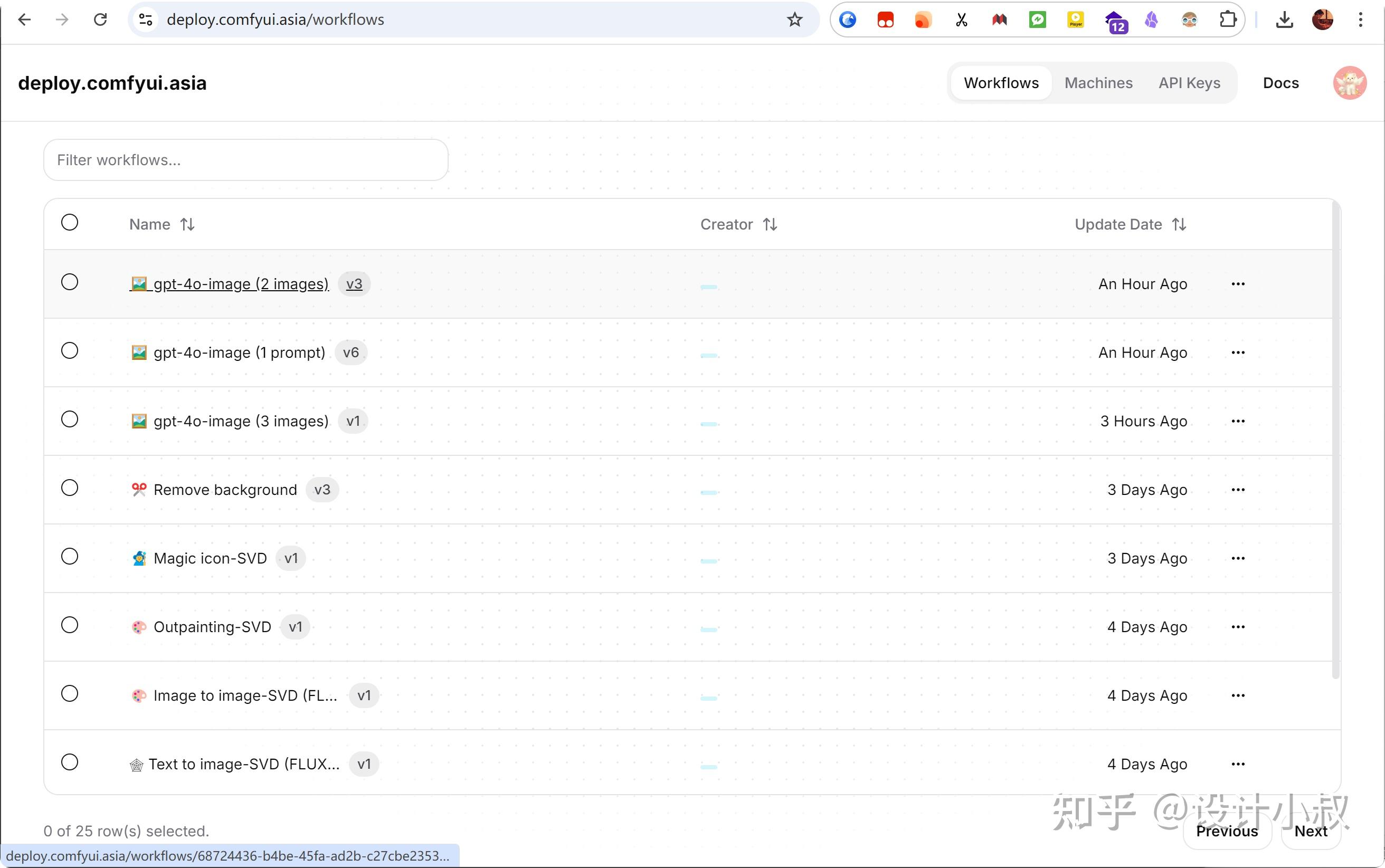1385x868 pixels.
Task: Open the gpt-4o-image (1 prompt) workflow link
Action: click(239, 352)
